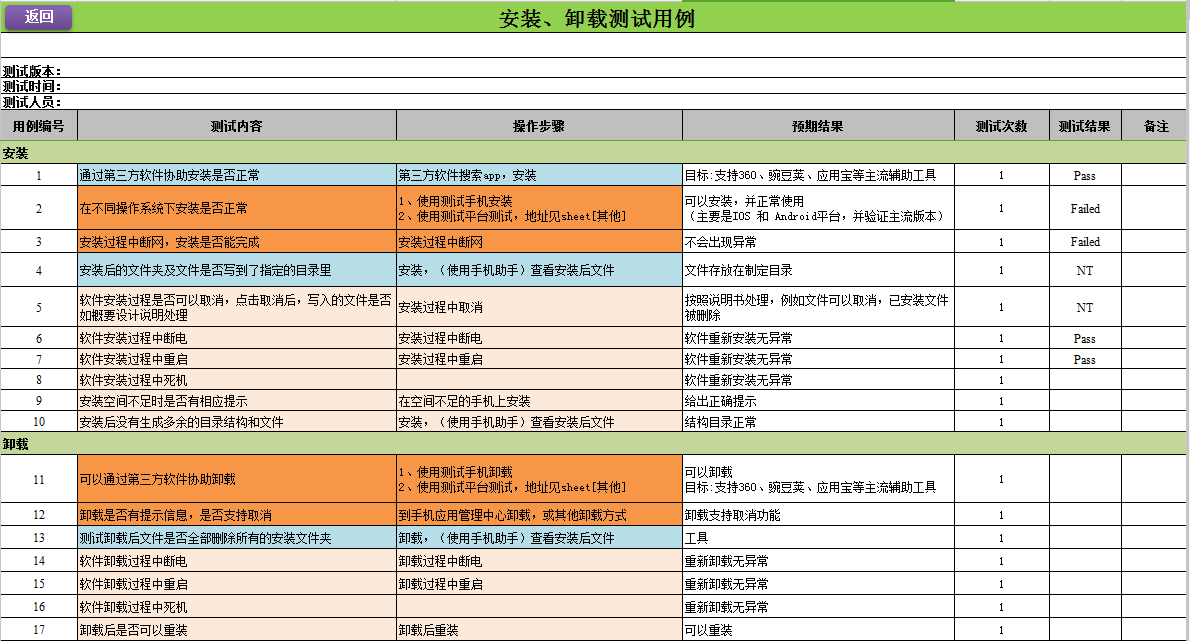1190x641 pixels.
Task: Select the Pass result of case 7
Action: tap(1085, 359)
